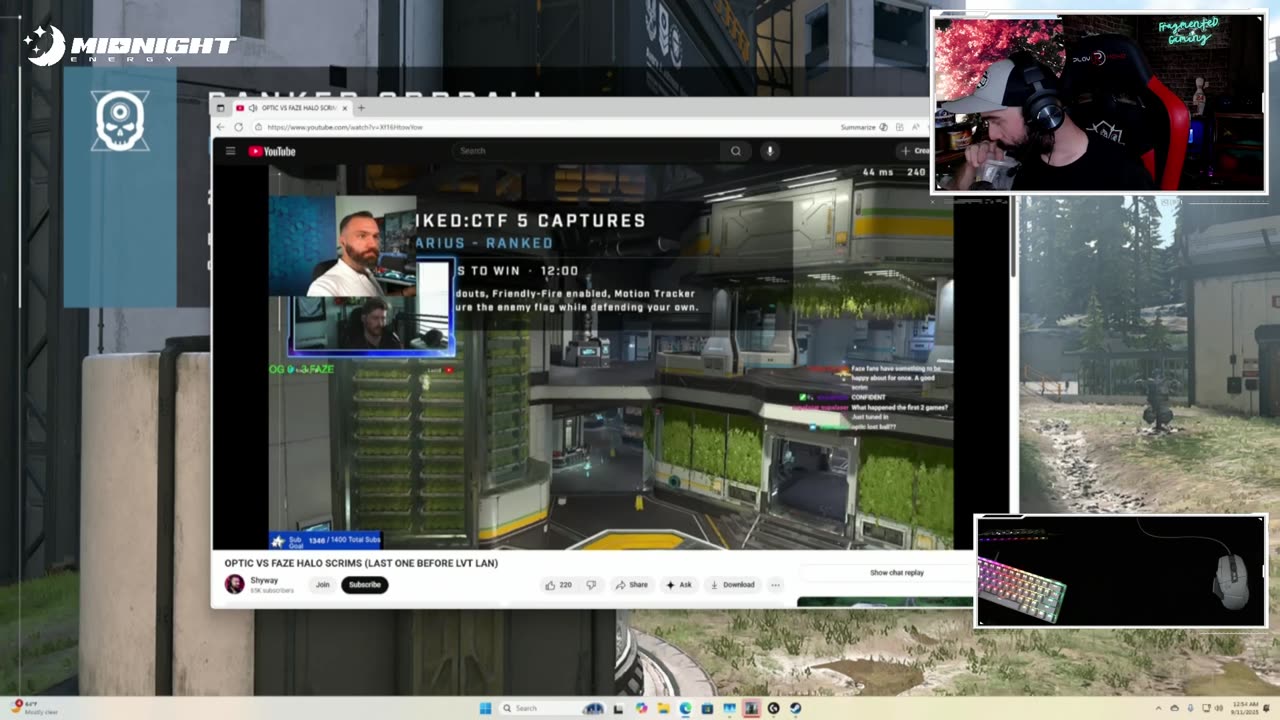Switch to the highlighted active taskbar app
This screenshot has height=720, width=1280.
tap(751, 708)
